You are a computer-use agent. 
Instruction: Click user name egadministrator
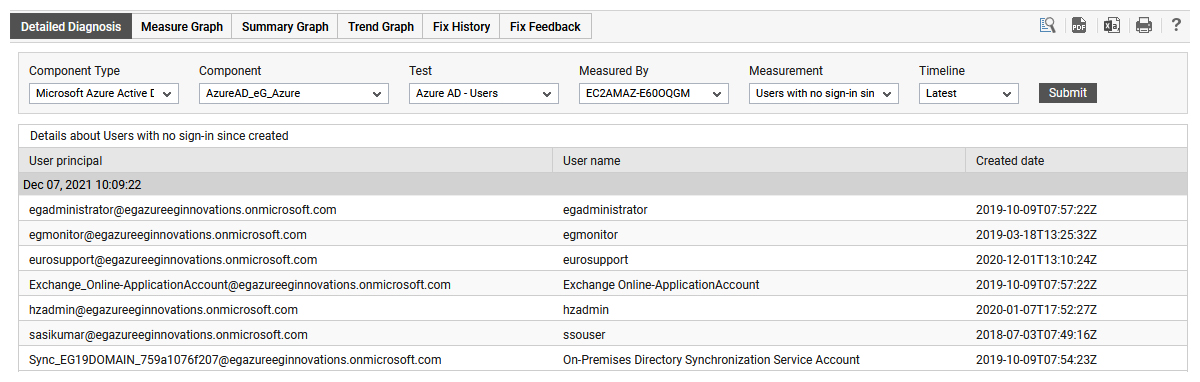[605, 210]
